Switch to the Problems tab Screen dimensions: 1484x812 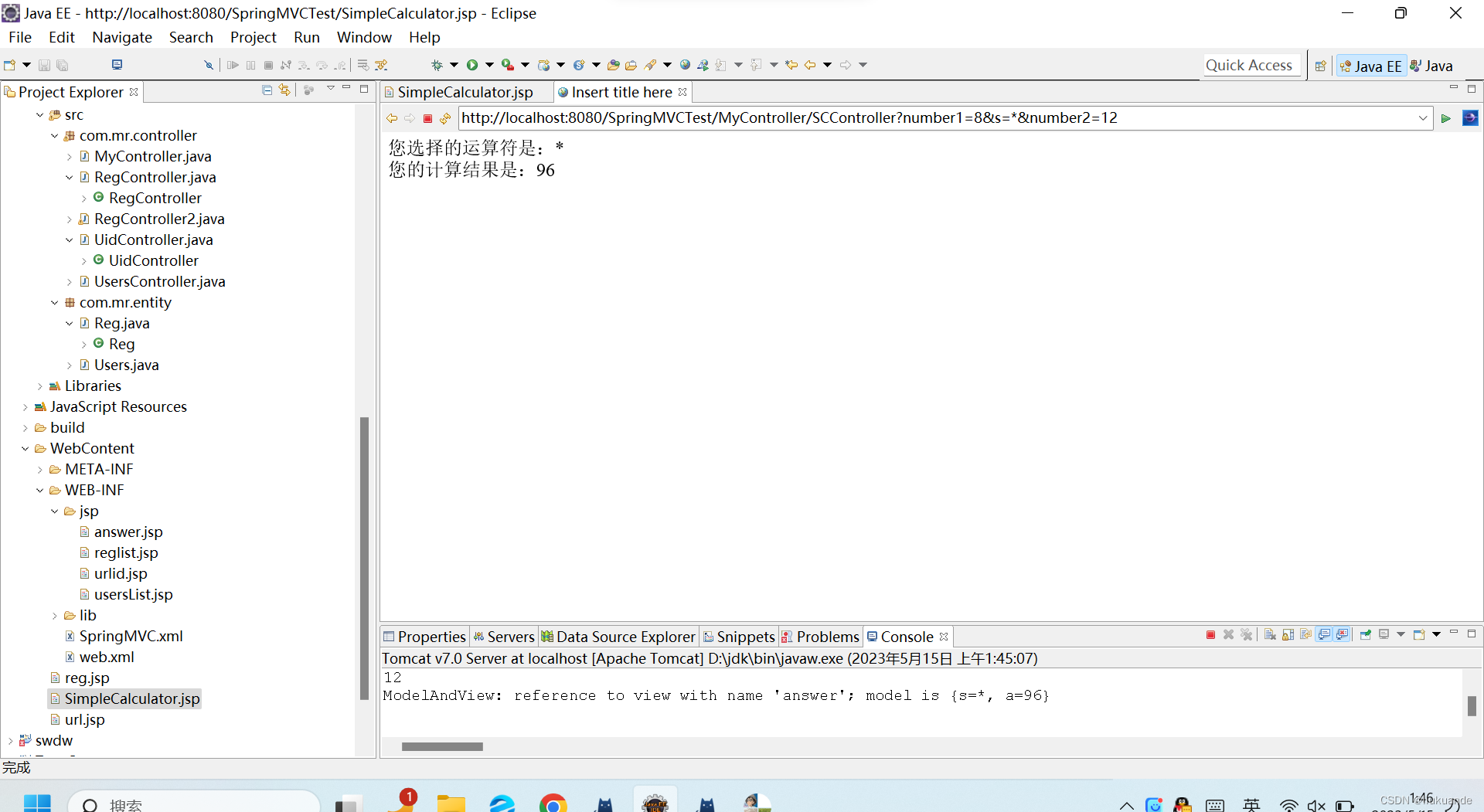pyautogui.click(x=820, y=637)
